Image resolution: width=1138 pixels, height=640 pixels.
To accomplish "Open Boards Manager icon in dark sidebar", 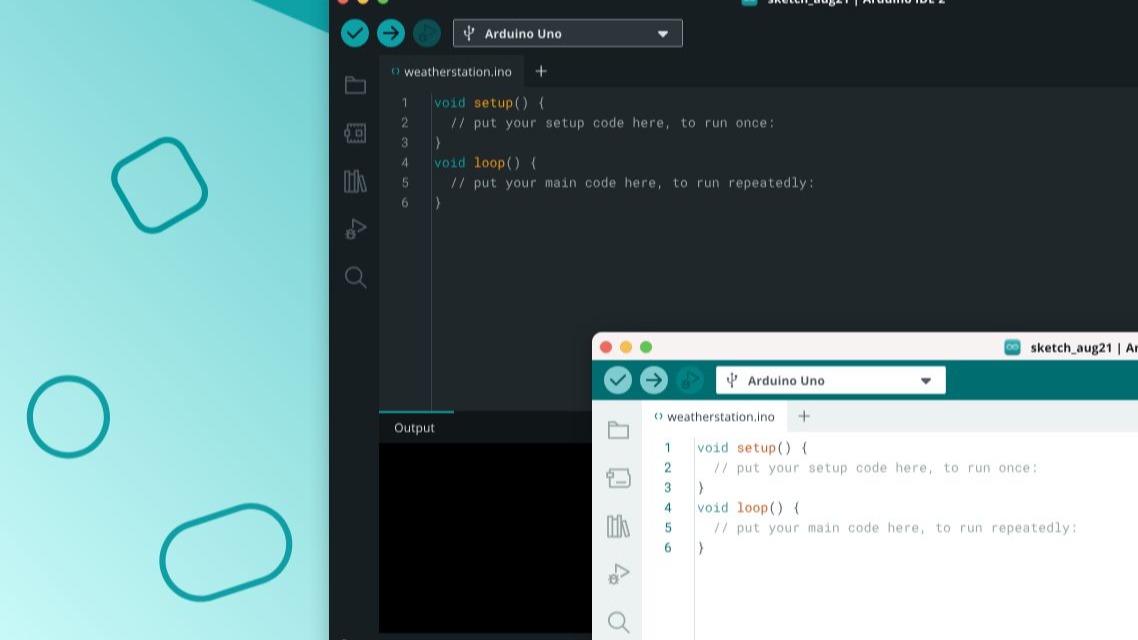I will click(355, 133).
